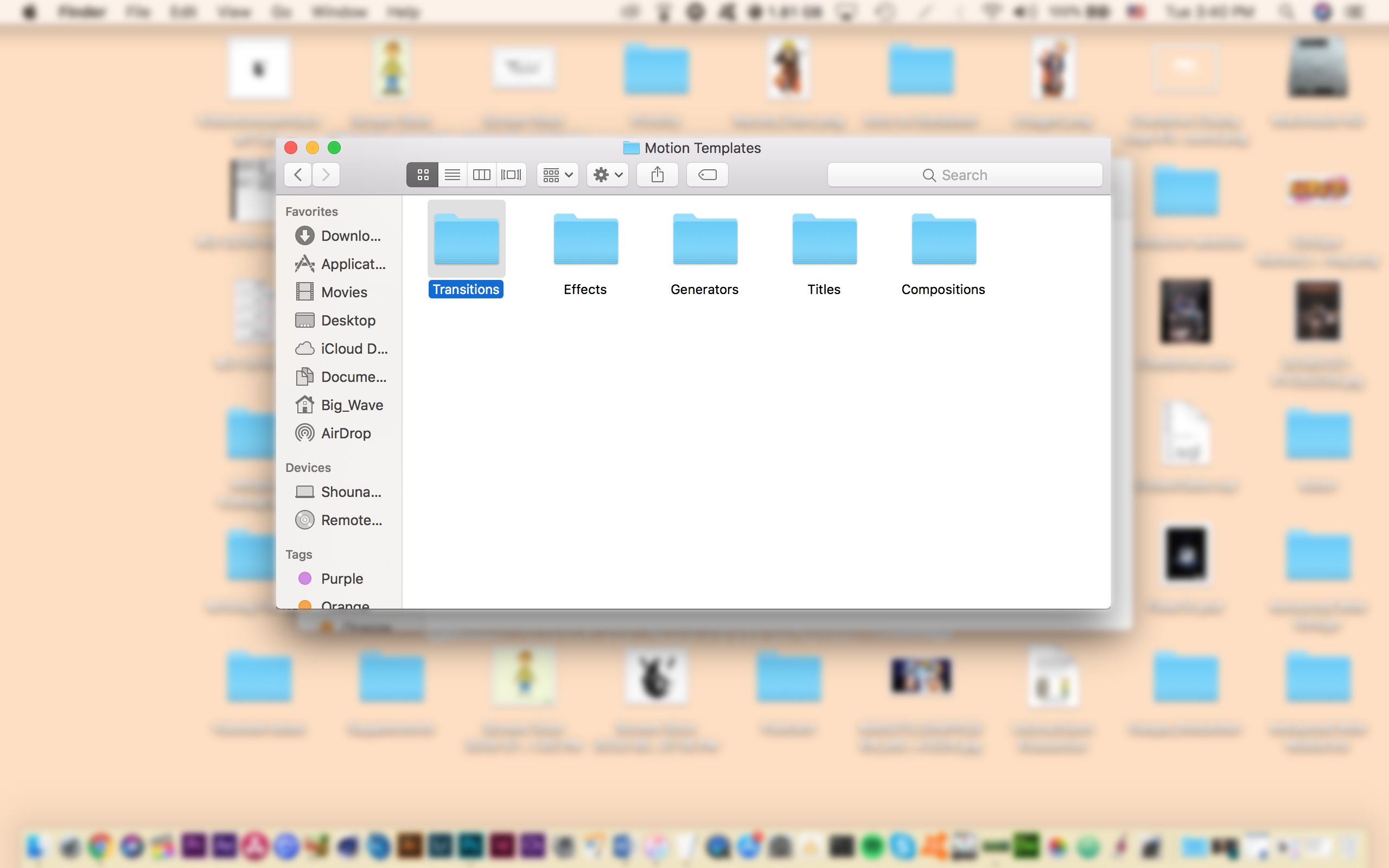Expand the Devices section in sidebar
1389x868 pixels.
(308, 467)
